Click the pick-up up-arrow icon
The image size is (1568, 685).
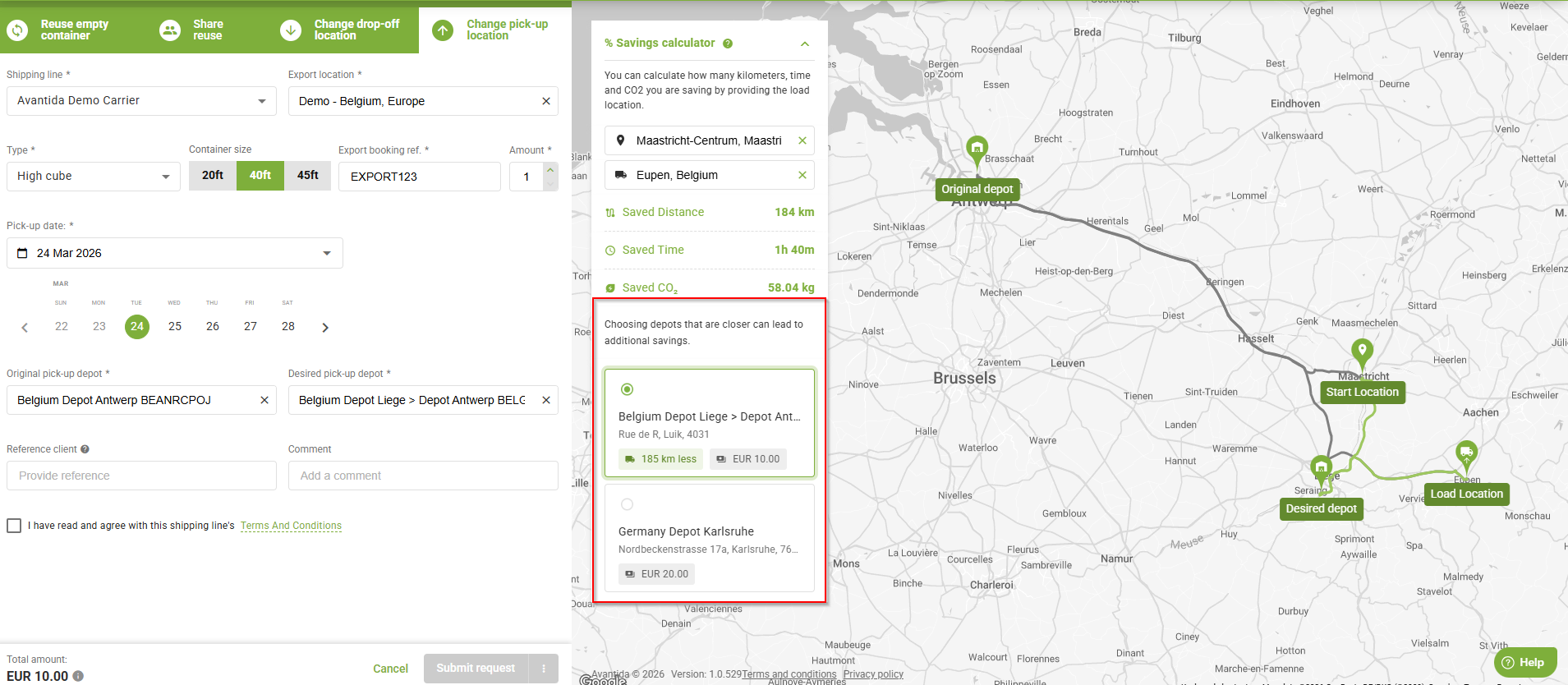click(x=443, y=30)
